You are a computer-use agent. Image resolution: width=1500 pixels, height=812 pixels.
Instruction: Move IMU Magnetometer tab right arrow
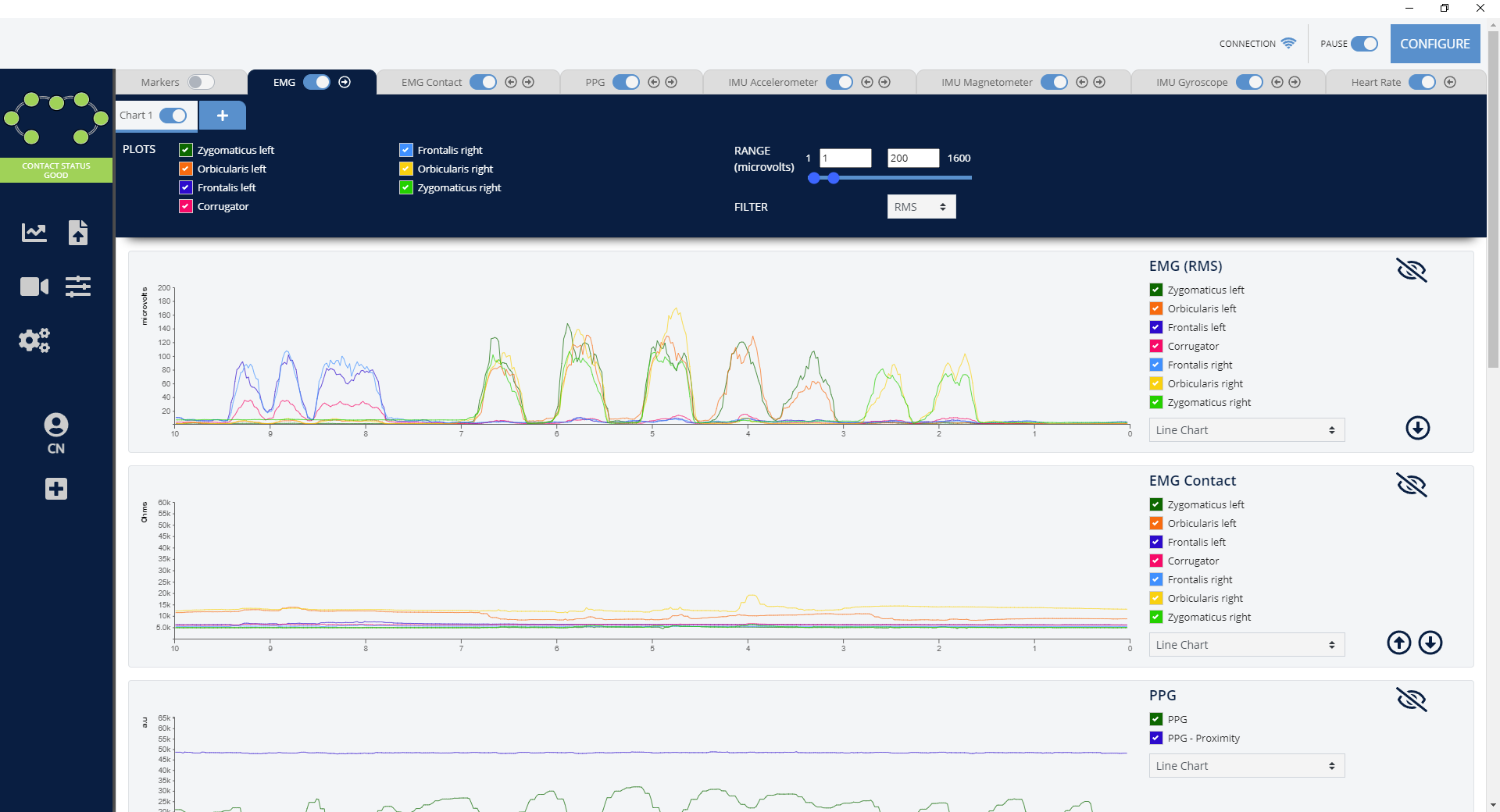(1099, 82)
